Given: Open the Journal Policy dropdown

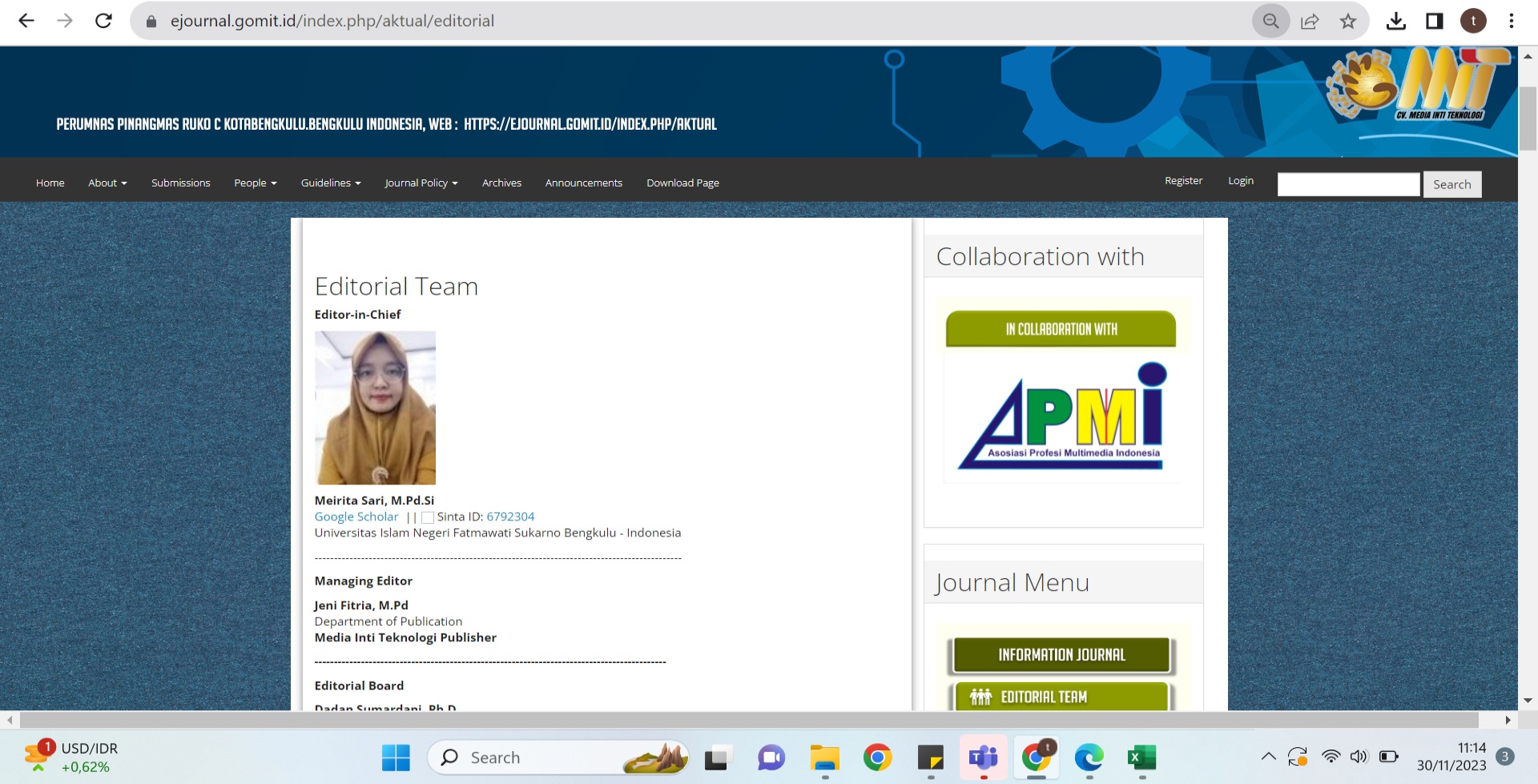Looking at the screenshot, I should [x=421, y=183].
